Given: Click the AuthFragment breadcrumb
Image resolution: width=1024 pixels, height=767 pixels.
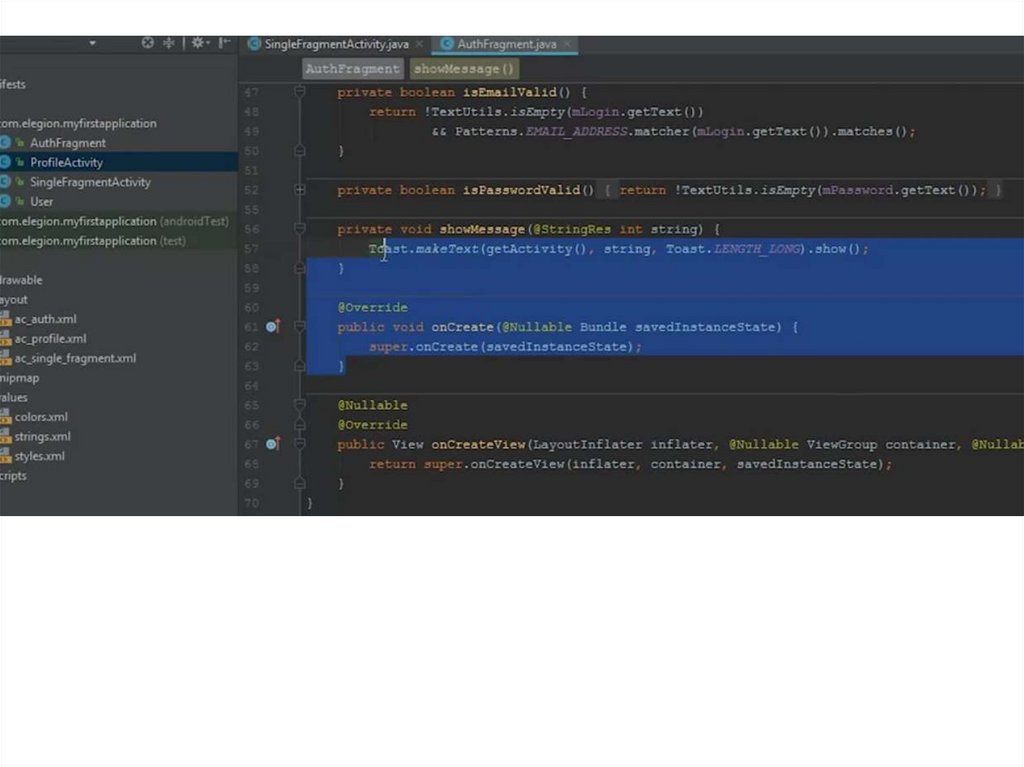Looking at the screenshot, I should 352,69.
